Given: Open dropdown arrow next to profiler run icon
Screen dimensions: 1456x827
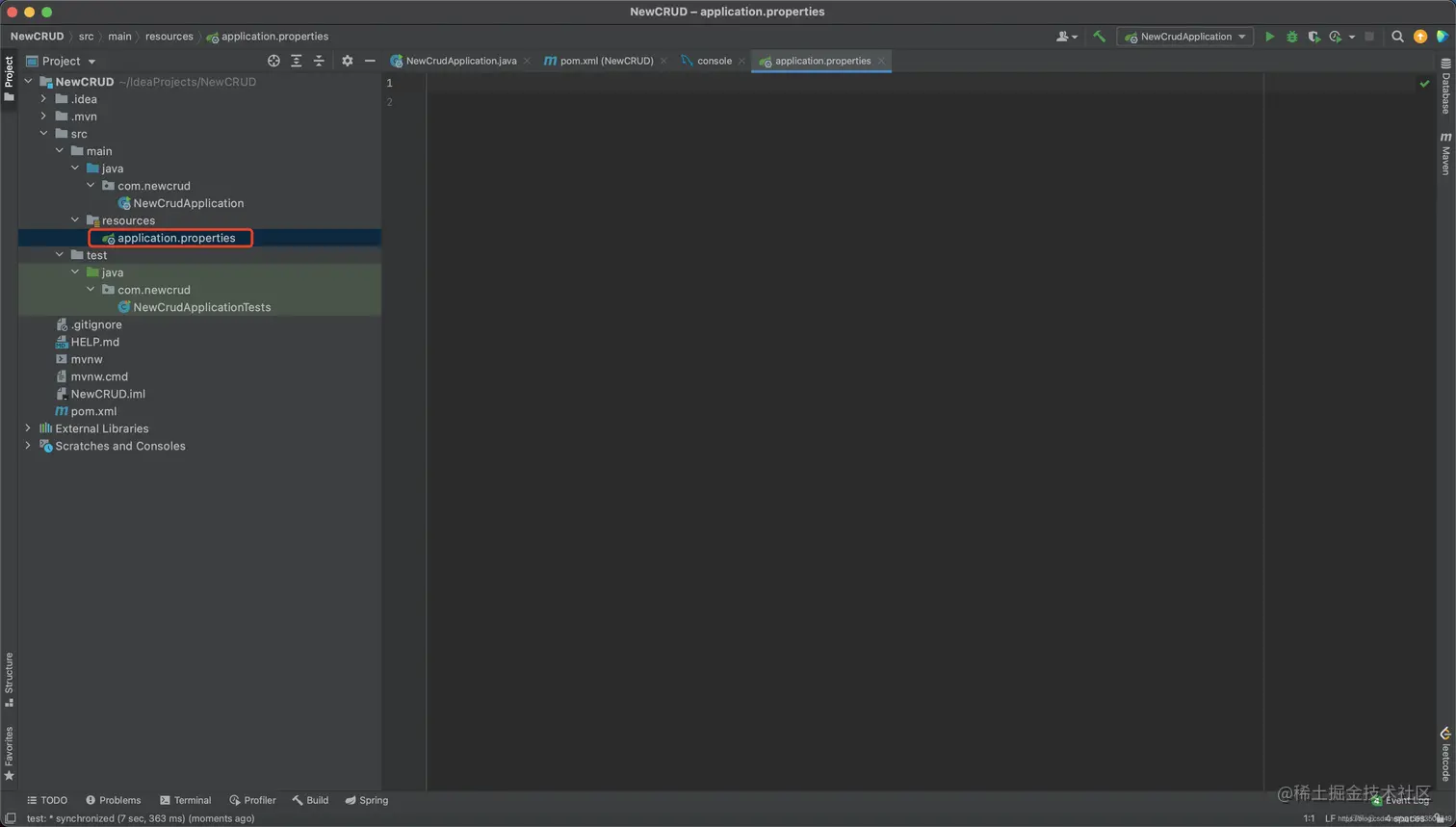Looking at the screenshot, I should (1352, 37).
